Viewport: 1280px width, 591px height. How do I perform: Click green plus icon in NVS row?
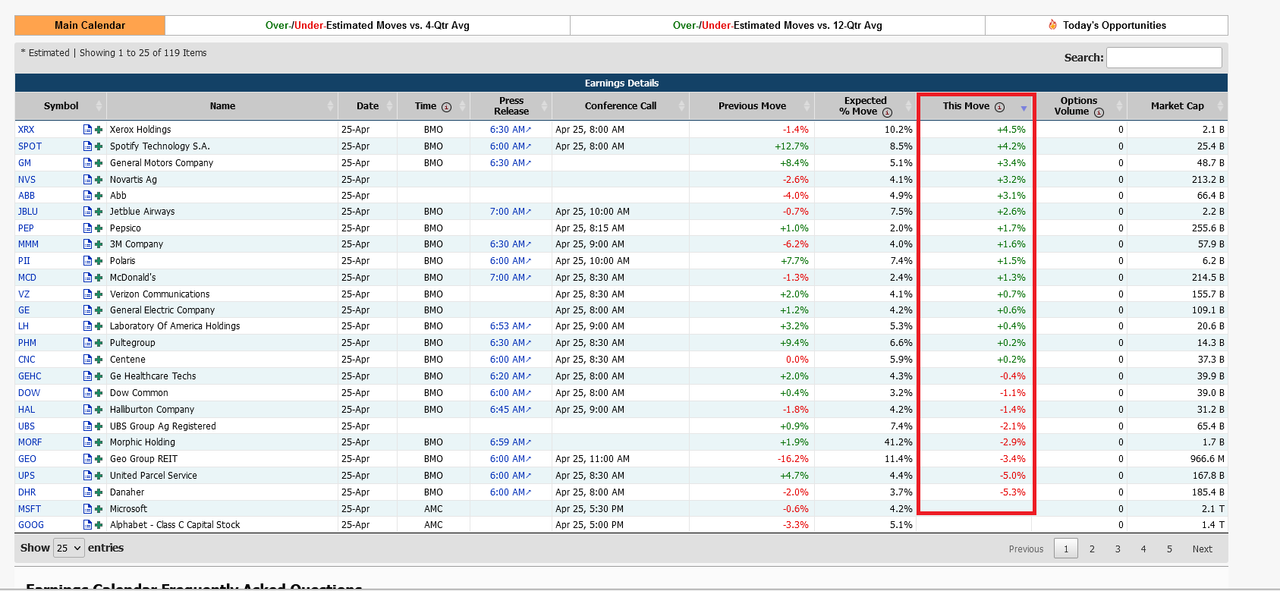click(99, 179)
